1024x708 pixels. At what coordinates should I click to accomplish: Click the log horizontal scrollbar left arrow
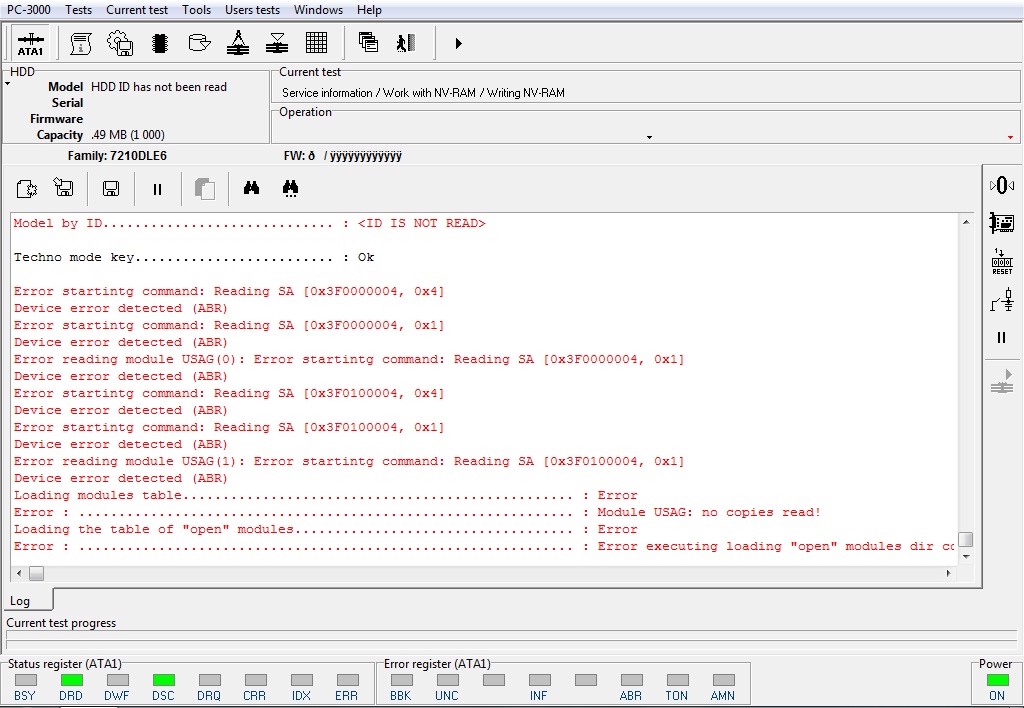(x=19, y=573)
